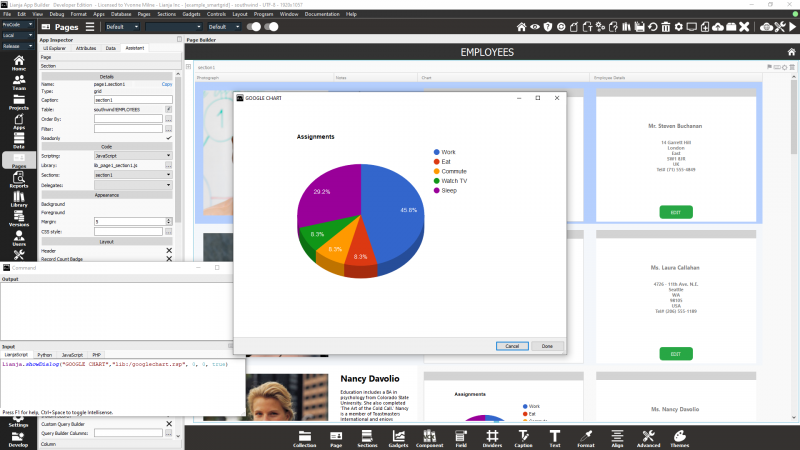Viewport: 800px width, 450px height.
Task: Toggle the Readonly checkmark
Action: pos(169,138)
